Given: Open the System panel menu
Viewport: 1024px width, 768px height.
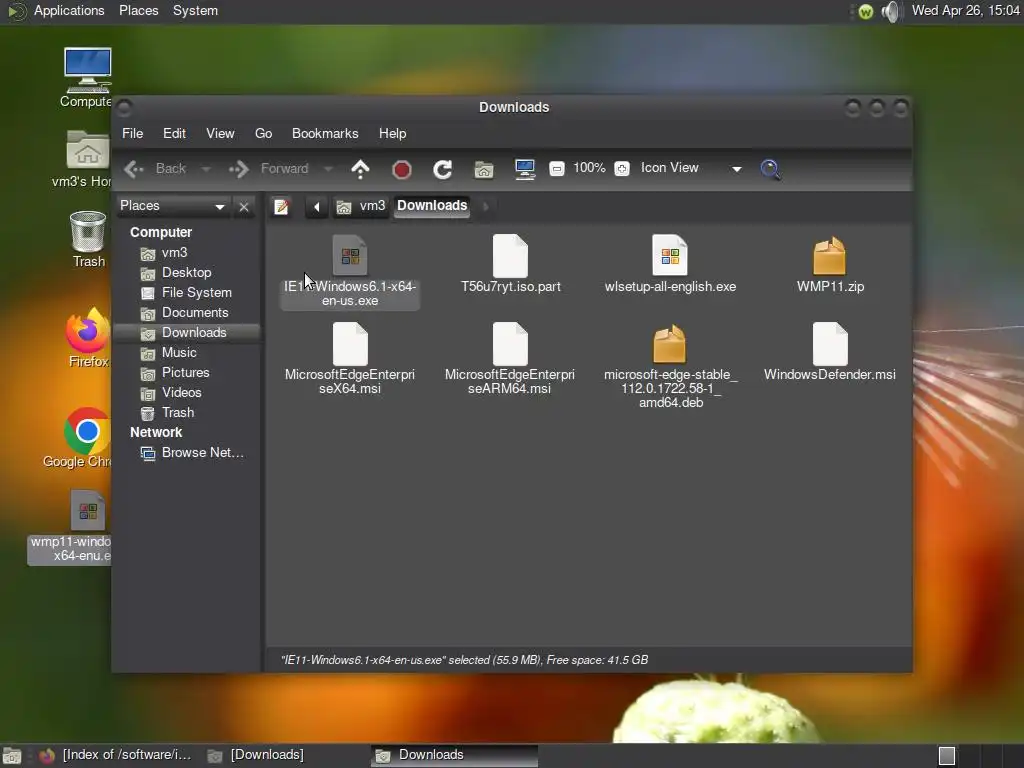Looking at the screenshot, I should (x=195, y=10).
